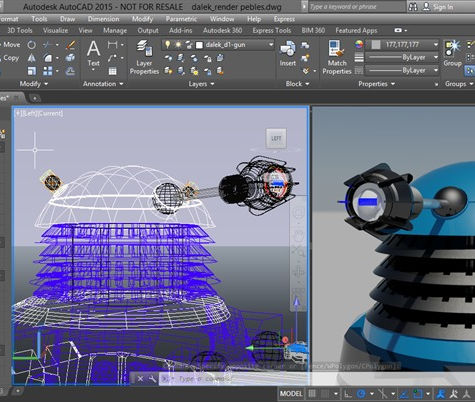Image resolution: width=475 pixels, height=402 pixels.
Task: Expand the Groups panel
Action: tap(459, 84)
